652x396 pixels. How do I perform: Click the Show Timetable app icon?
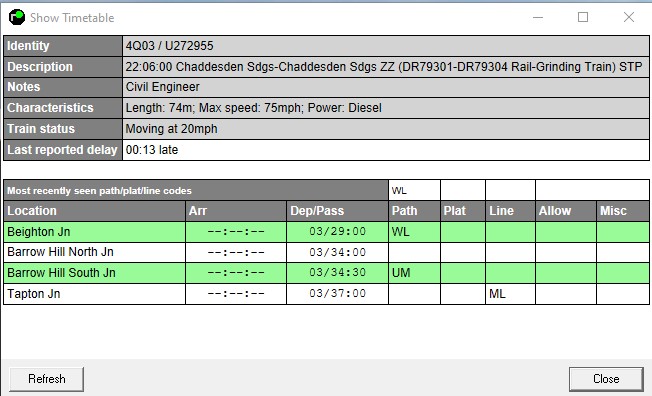(x=17, y=17)
